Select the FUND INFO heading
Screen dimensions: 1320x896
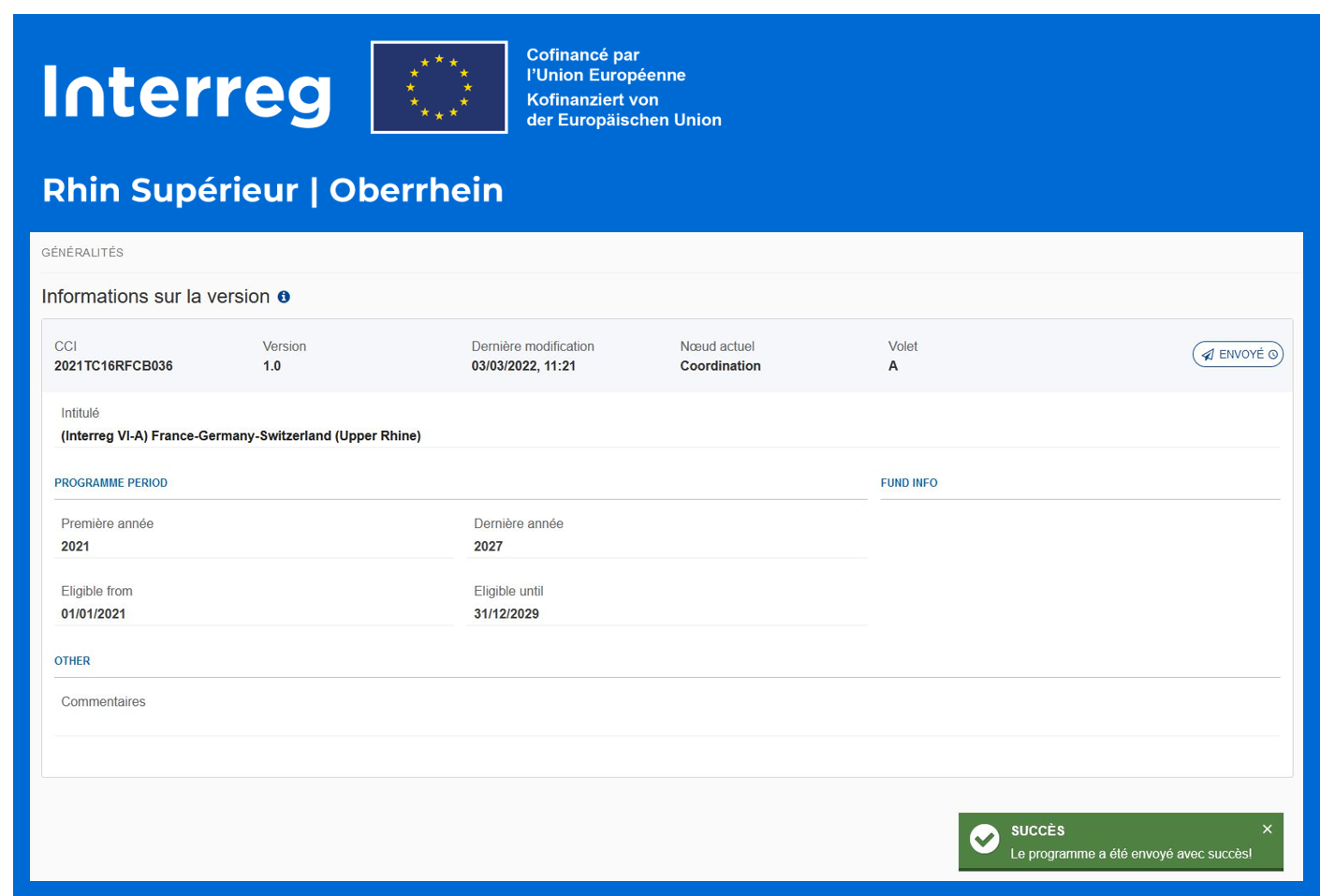pos(909,483)
